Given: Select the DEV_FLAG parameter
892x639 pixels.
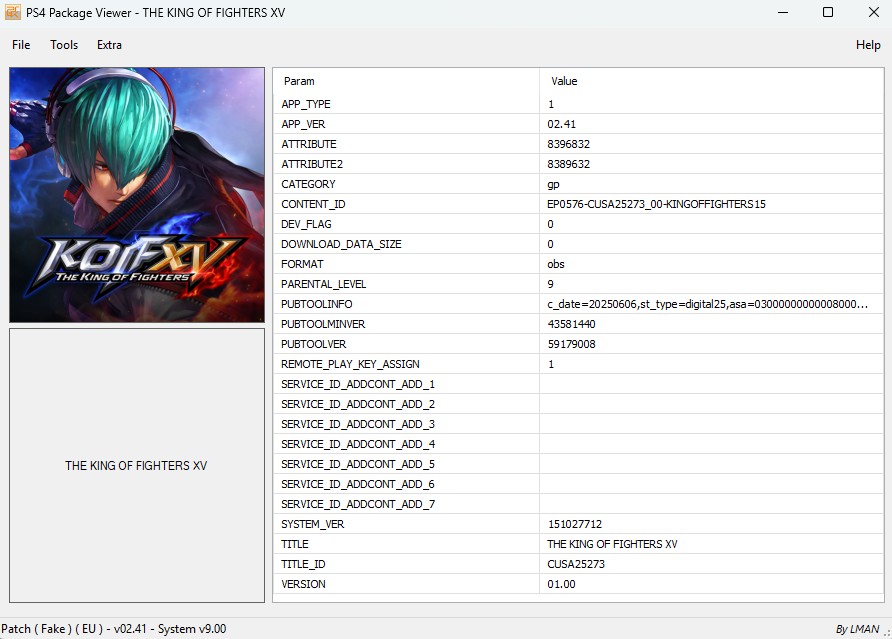Looking at the screenshot, I should [x=306, y=224].
